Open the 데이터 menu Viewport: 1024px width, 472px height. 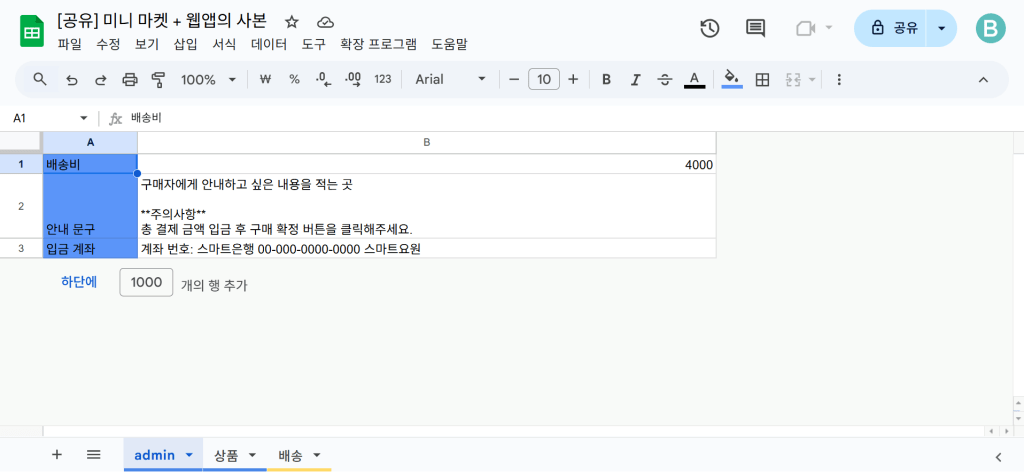point(269,44)
